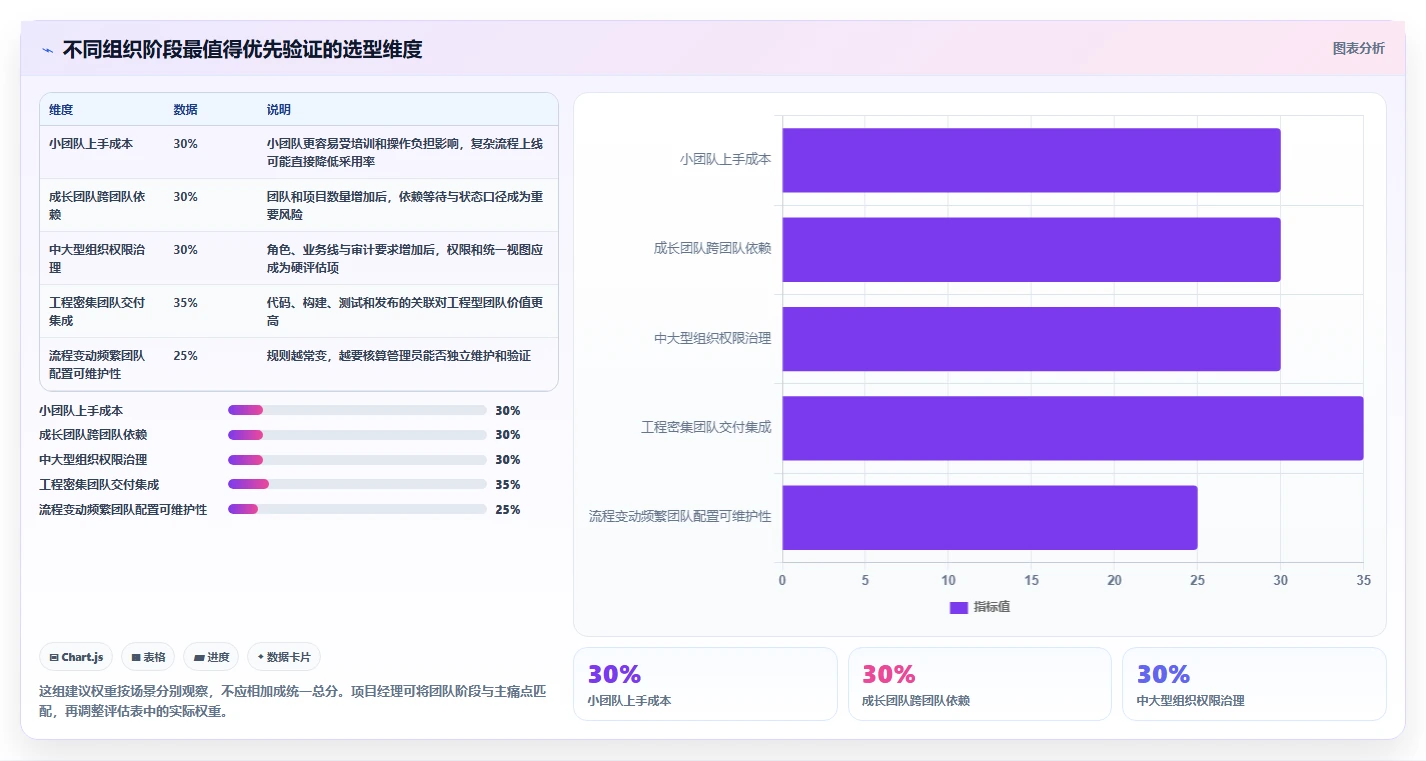Click the description starting 代码、构建、测试
Viewport: 1426px width, 761px height.
(405, 311)
